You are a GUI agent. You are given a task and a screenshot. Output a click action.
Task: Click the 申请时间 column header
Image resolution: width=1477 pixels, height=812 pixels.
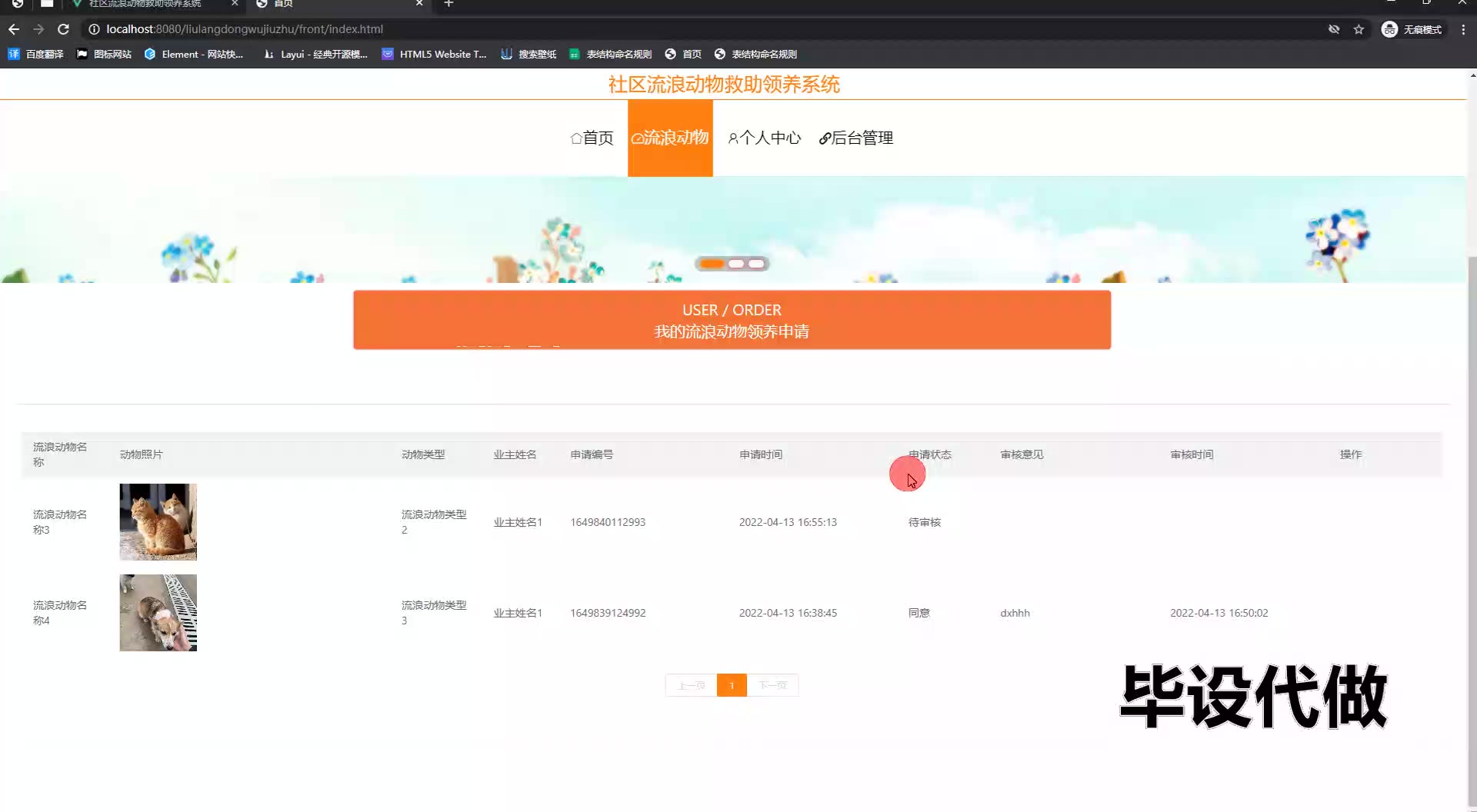click(761, 454)
